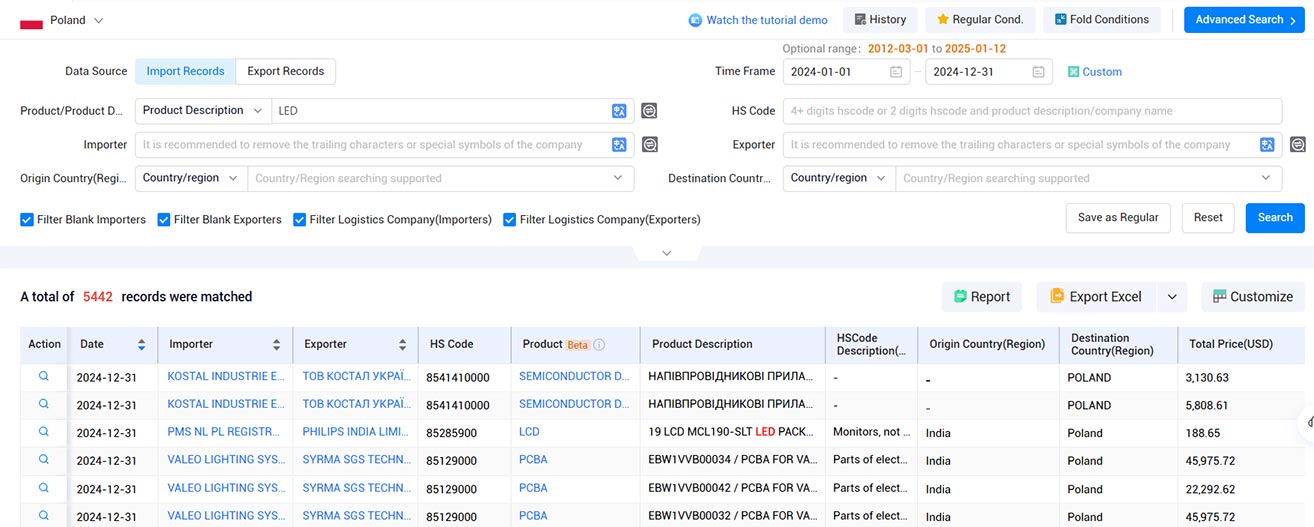View details of PMS NL PL record
This screenshot has height=527, width=1314.
[x=44, y=432]
